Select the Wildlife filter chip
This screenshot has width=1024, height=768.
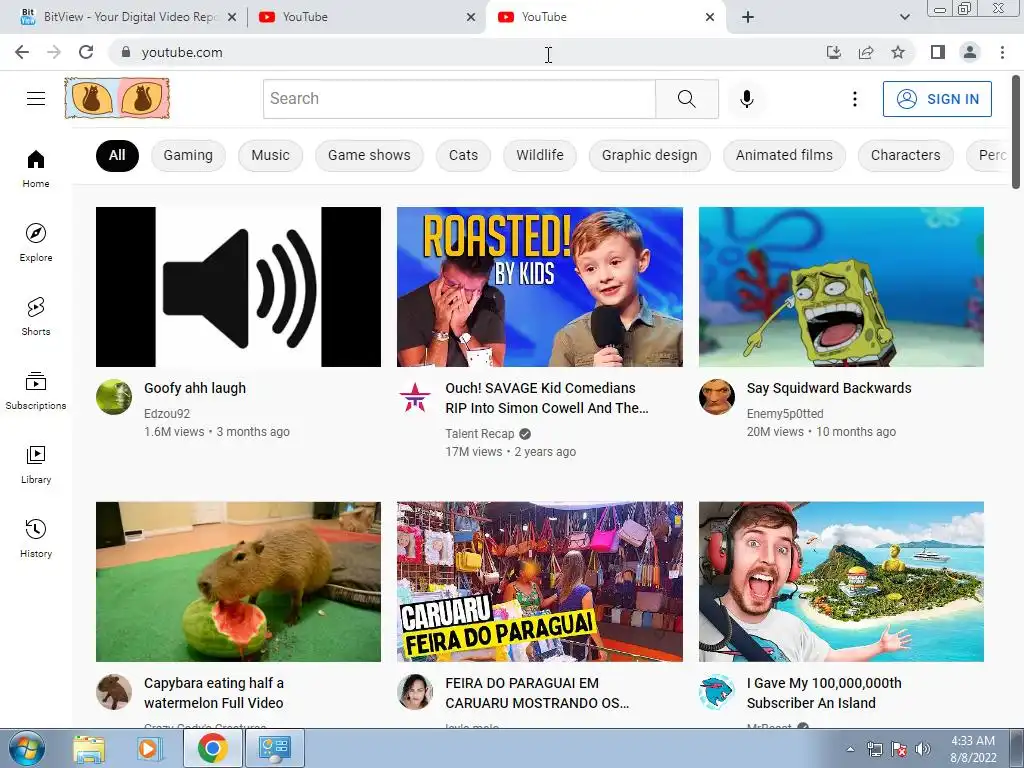pyautogui.click(x=539, y=155)
